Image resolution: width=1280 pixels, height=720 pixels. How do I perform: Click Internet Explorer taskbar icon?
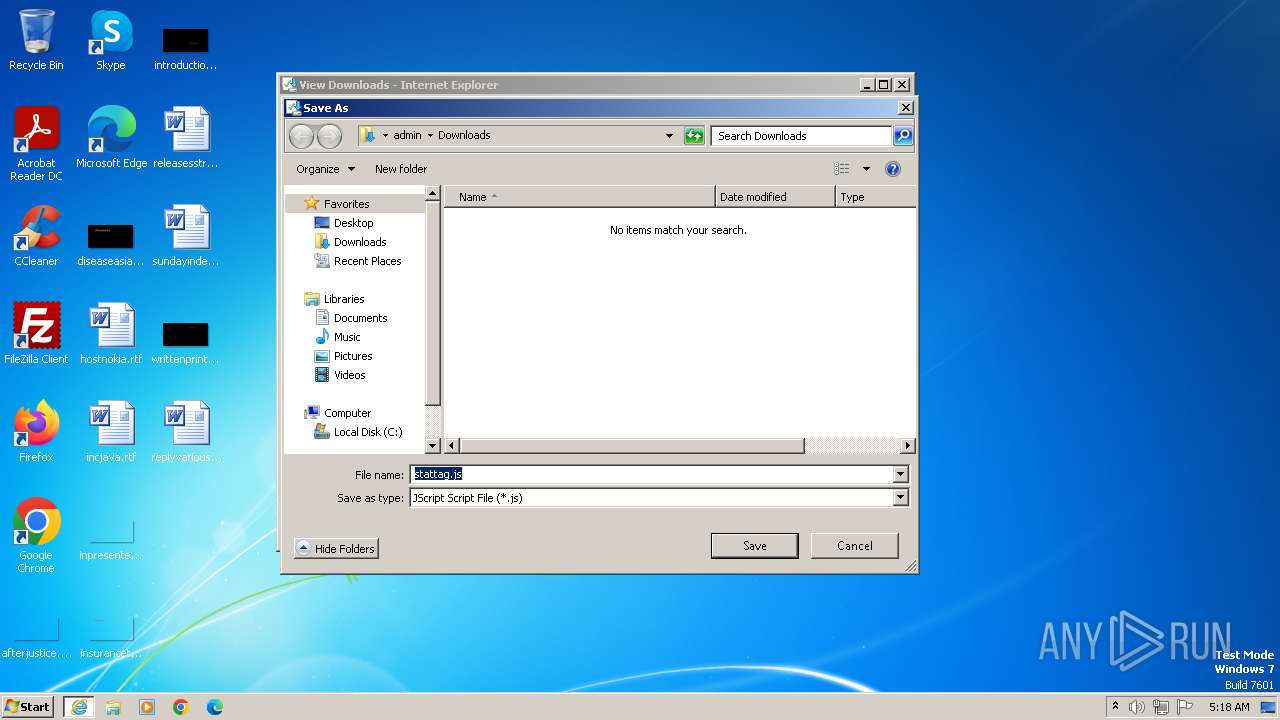tap(78, 707)
